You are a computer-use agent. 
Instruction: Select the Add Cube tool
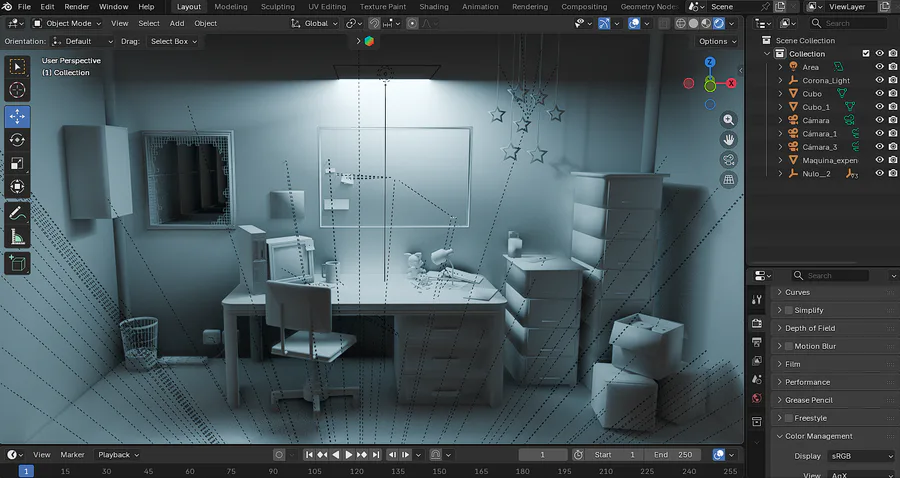click(x=17, y=263)
